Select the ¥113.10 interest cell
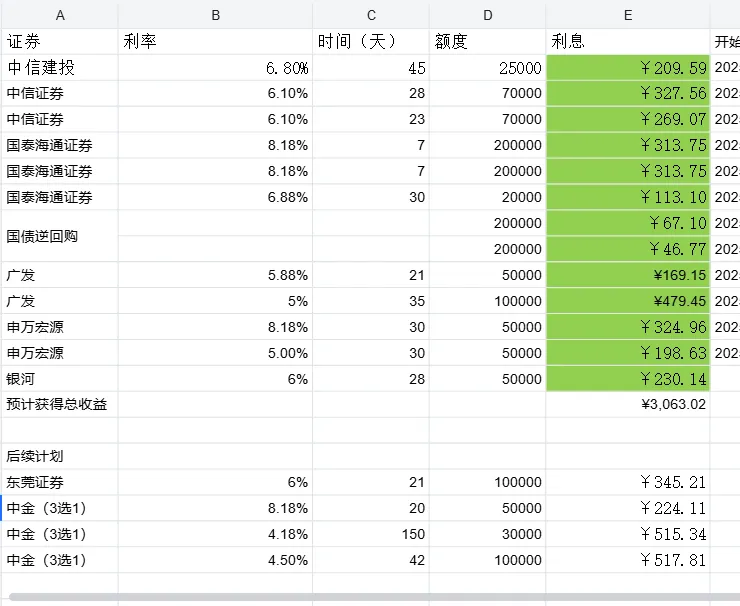 [628, 197]
